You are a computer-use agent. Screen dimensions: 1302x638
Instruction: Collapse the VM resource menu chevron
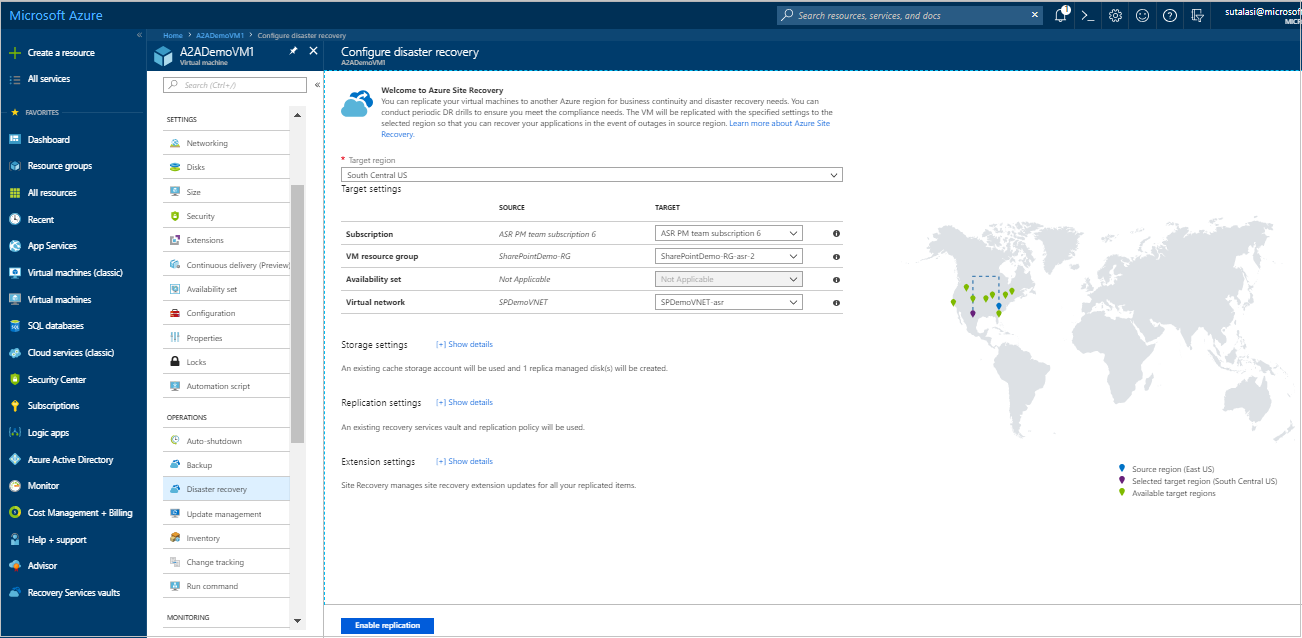click(x=317, y=85)
